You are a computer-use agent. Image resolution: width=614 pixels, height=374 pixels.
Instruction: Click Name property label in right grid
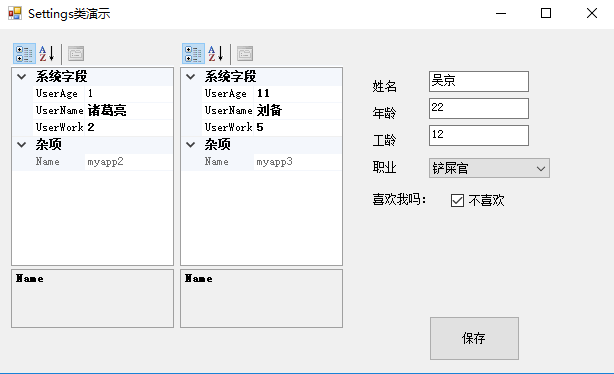[x=217, y=162]
